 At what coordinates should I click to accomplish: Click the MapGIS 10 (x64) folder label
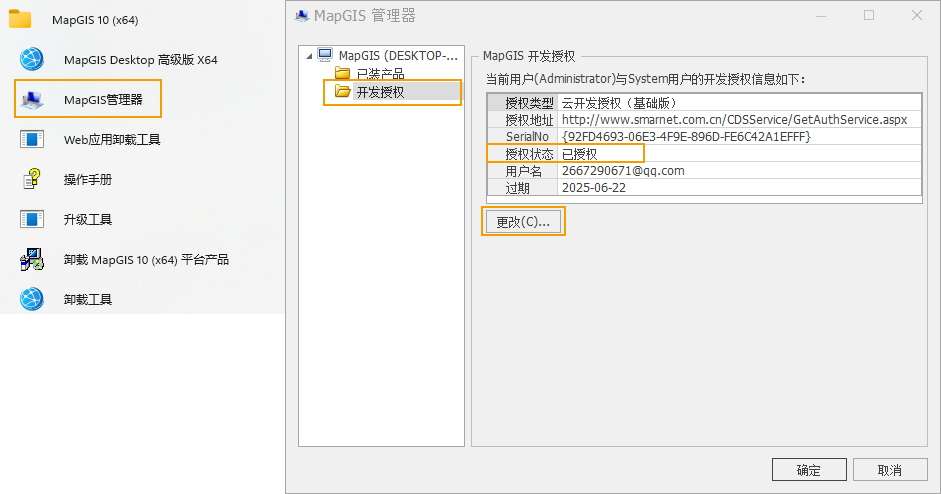click(x=95, y=20)
